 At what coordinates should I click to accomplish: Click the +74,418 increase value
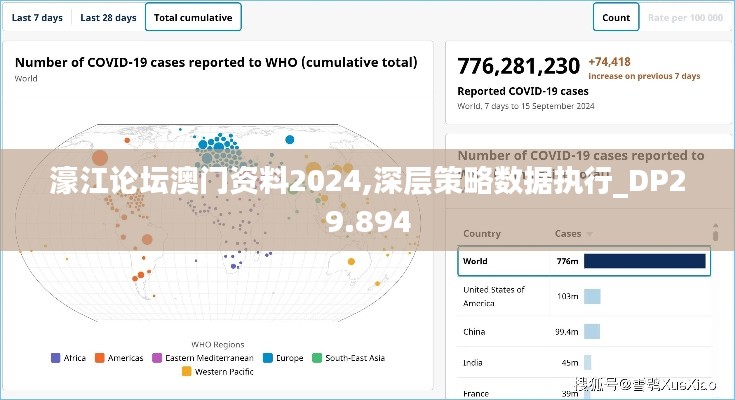pos(609,61)
